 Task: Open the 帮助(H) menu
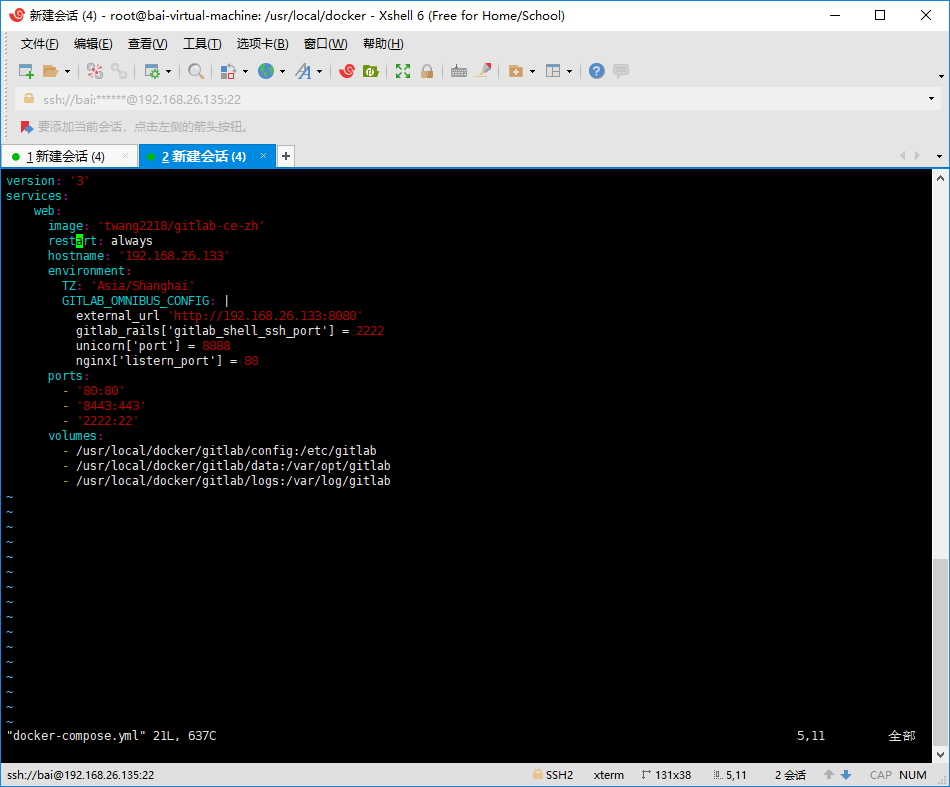tap(383, 44)
